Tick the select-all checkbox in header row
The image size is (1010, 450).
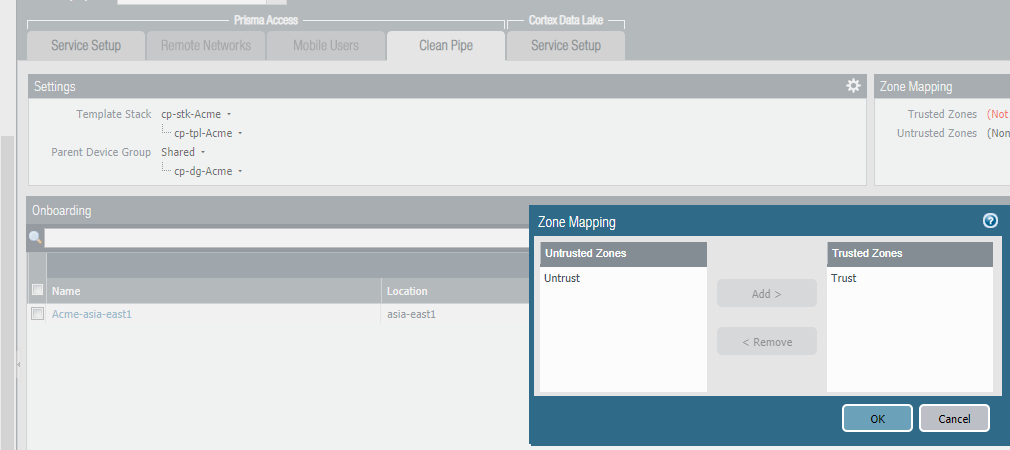[x=38, y=290]
